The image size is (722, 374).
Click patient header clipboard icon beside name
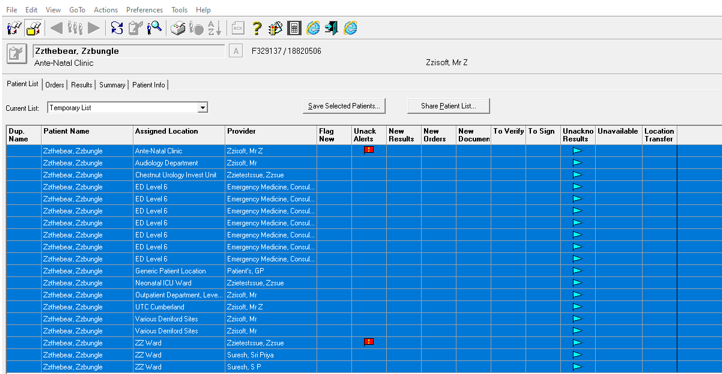click(x=16, y=54)
